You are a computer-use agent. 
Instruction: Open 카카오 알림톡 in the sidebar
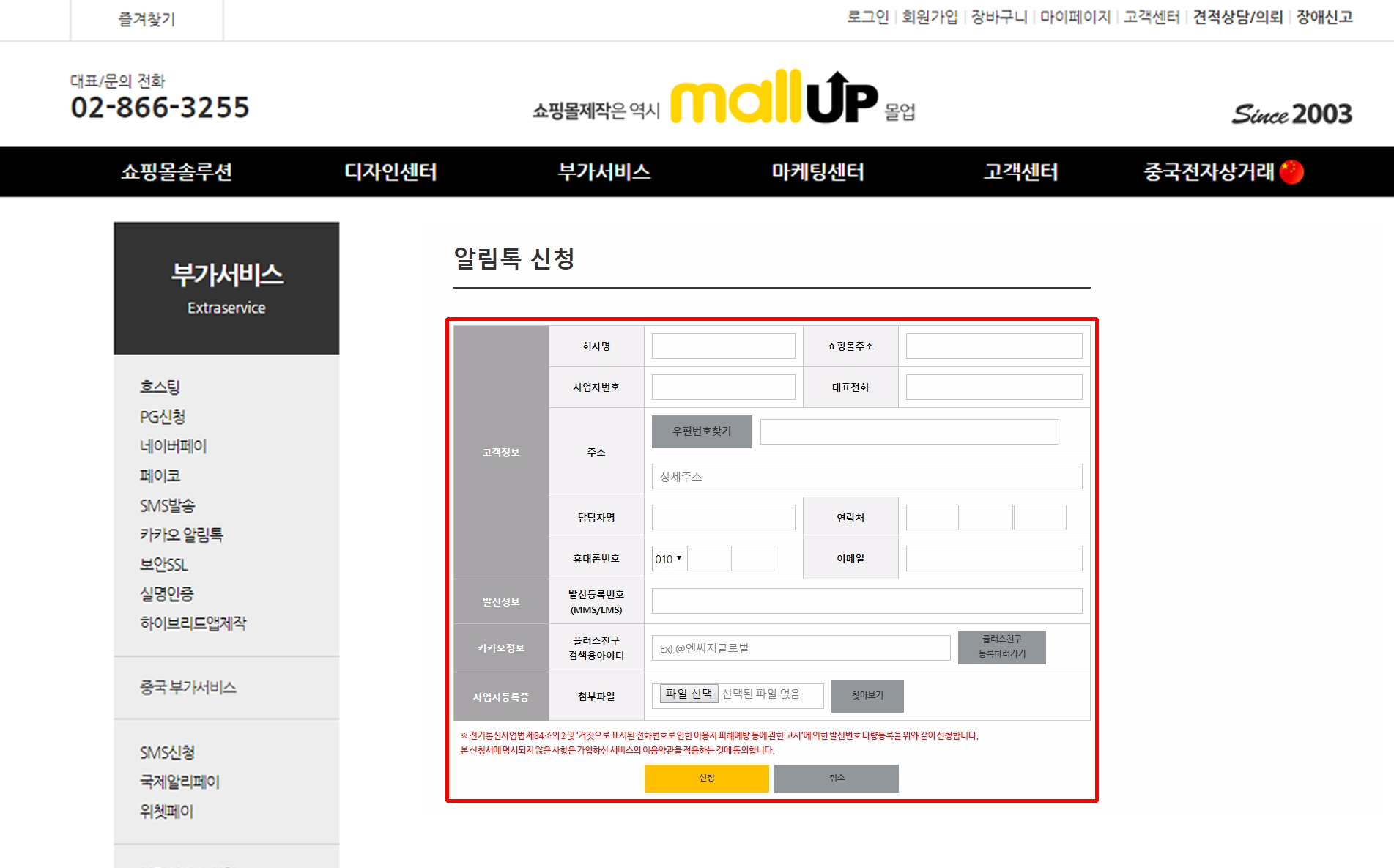[181, 535]
